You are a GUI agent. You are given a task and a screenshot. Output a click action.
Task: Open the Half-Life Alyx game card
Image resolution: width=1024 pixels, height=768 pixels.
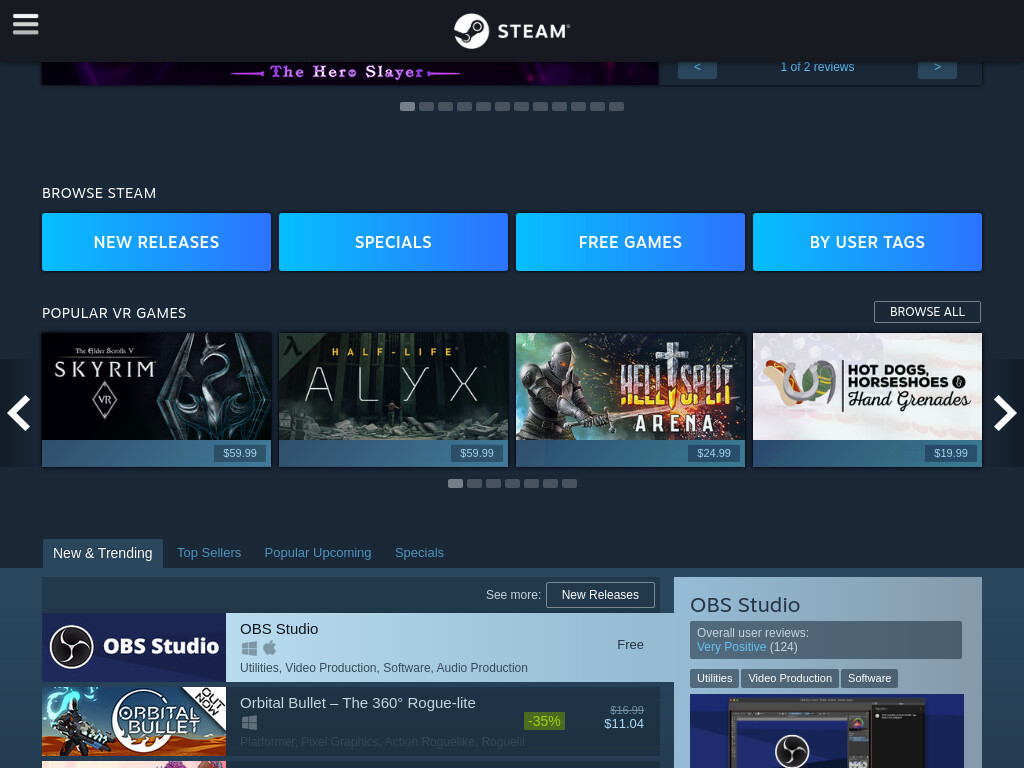click(393, 400)
